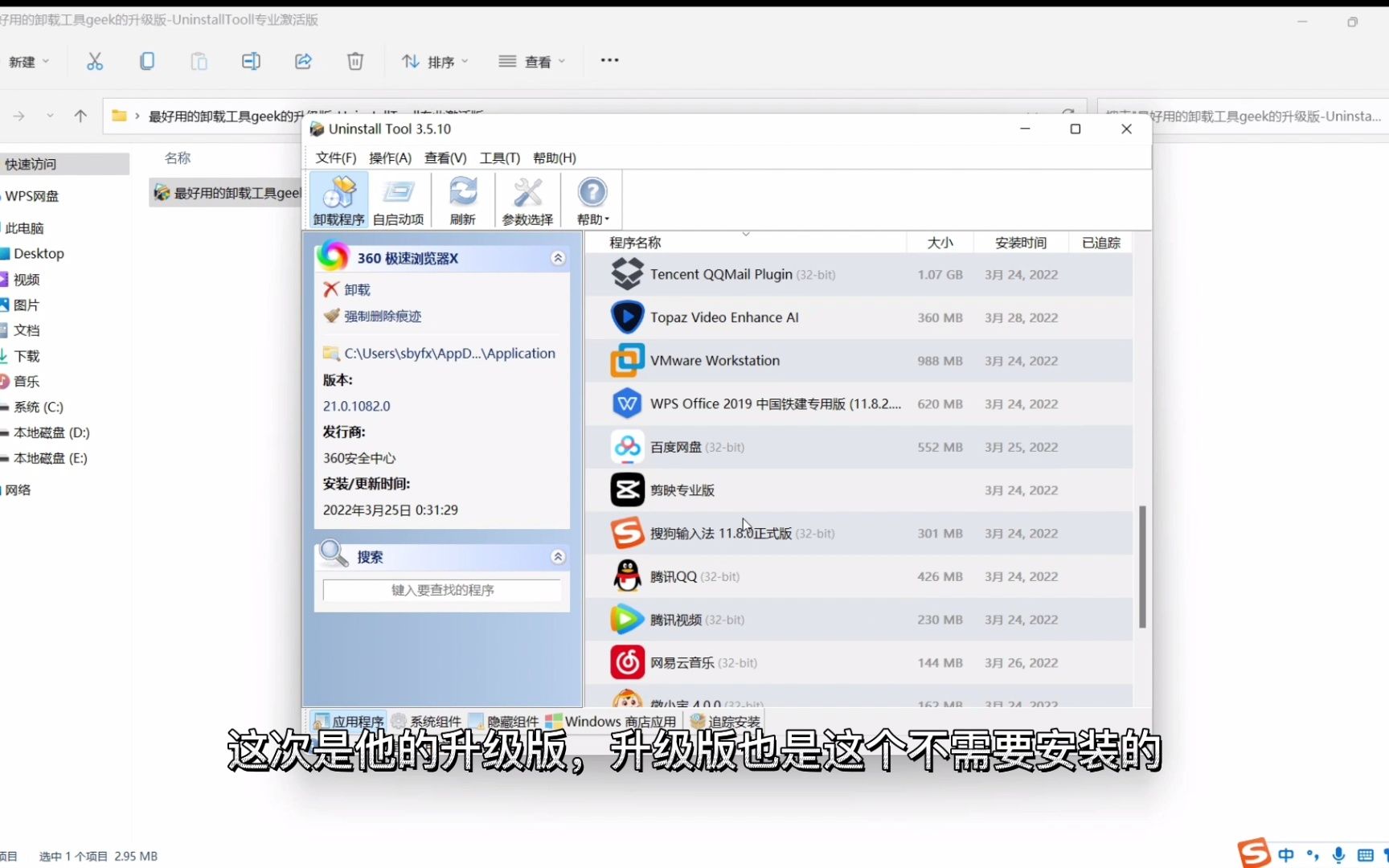Viewport: 1389px width, 868px height.
Task: Collapse the 搜索 search panel
Action: (x=558, y=557)
